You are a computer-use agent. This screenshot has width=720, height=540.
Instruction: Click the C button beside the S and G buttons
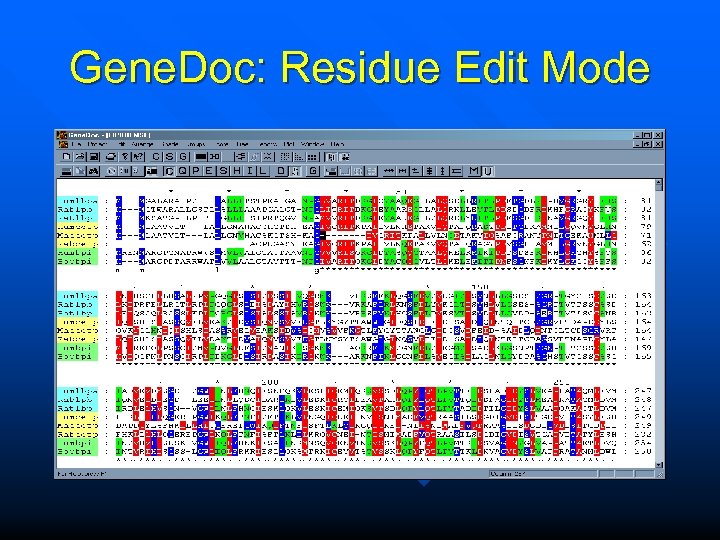(156, 157)
